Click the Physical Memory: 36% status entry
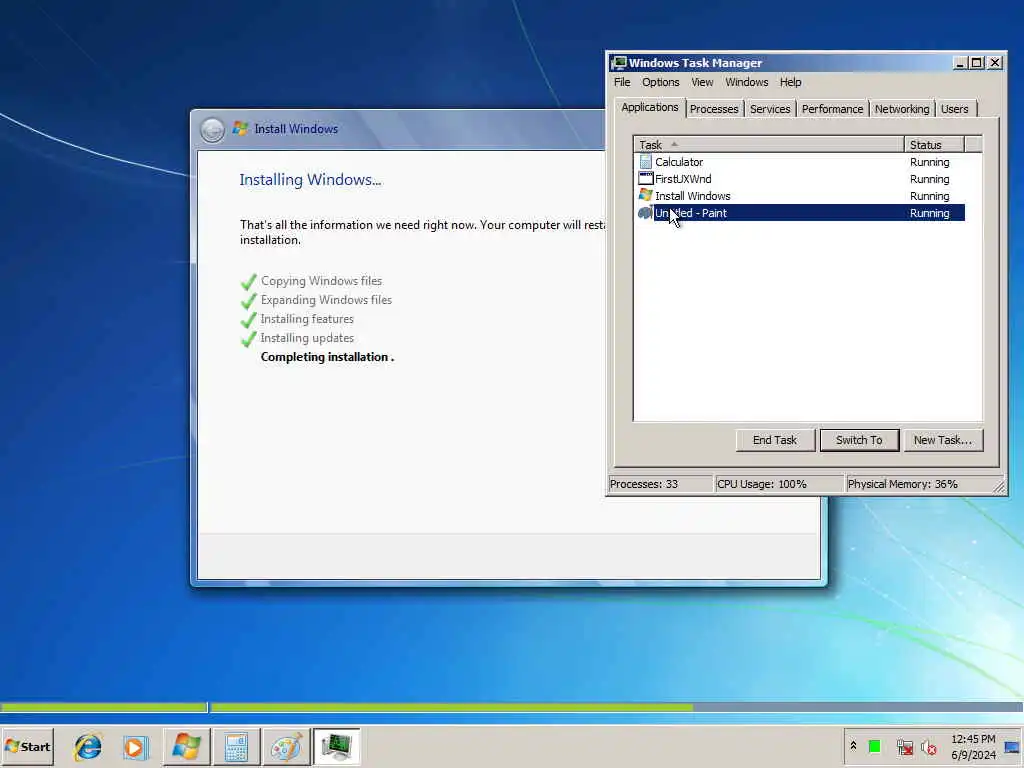This screenshot has width=1024, height=768. coord(918,484)
